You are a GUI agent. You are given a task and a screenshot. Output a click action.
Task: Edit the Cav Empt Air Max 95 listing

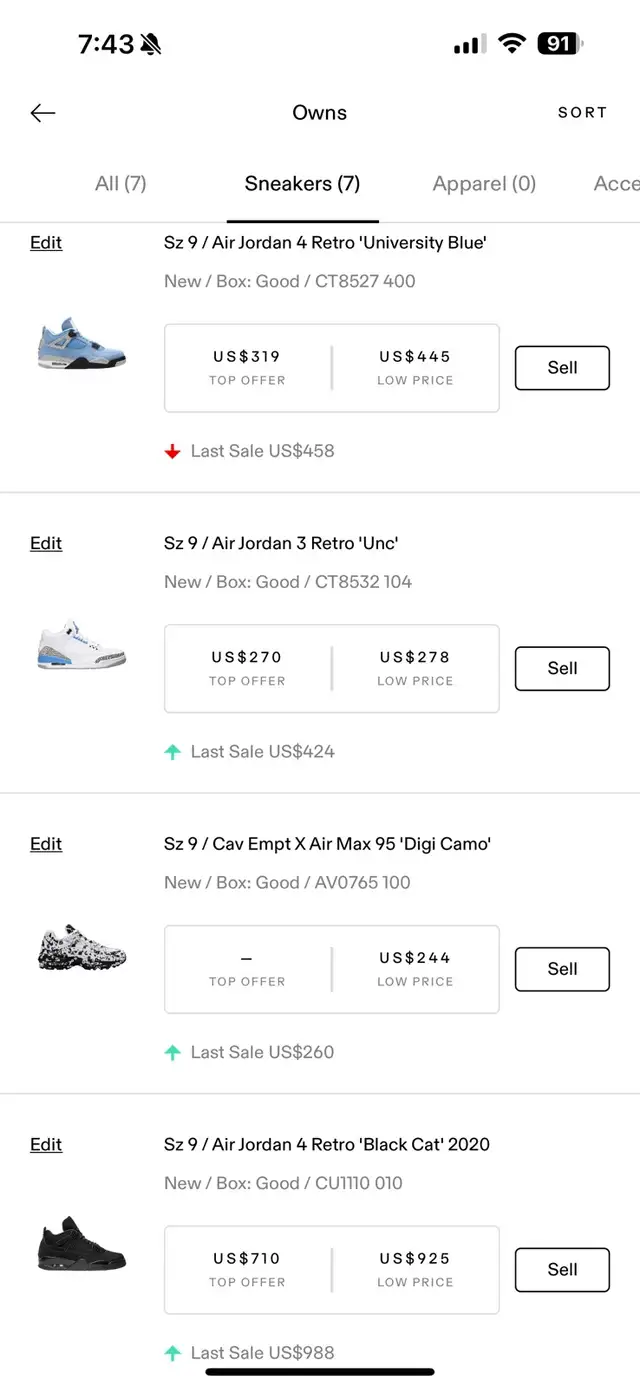(46, 845)
